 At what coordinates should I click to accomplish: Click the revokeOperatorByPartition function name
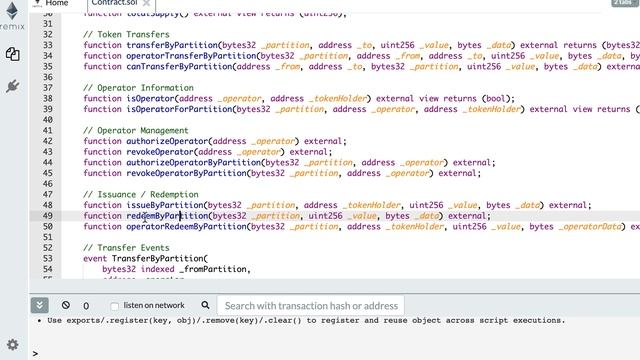click(x=187, y=173)
